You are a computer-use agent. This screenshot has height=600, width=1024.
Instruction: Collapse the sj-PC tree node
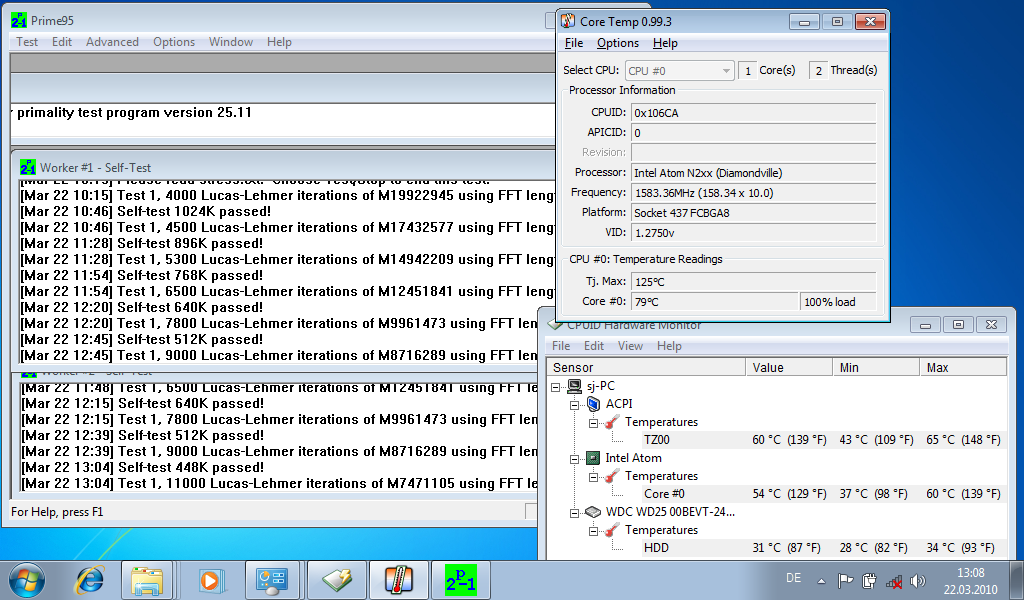point(556,387)
